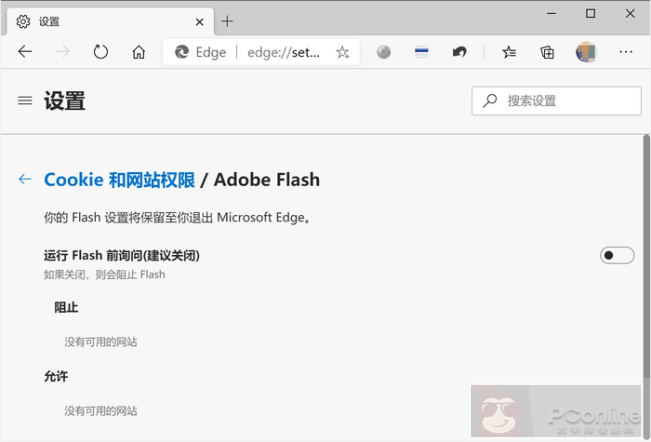Reload the page with the refresh icon
651x442 pixels.
point(100,52)
